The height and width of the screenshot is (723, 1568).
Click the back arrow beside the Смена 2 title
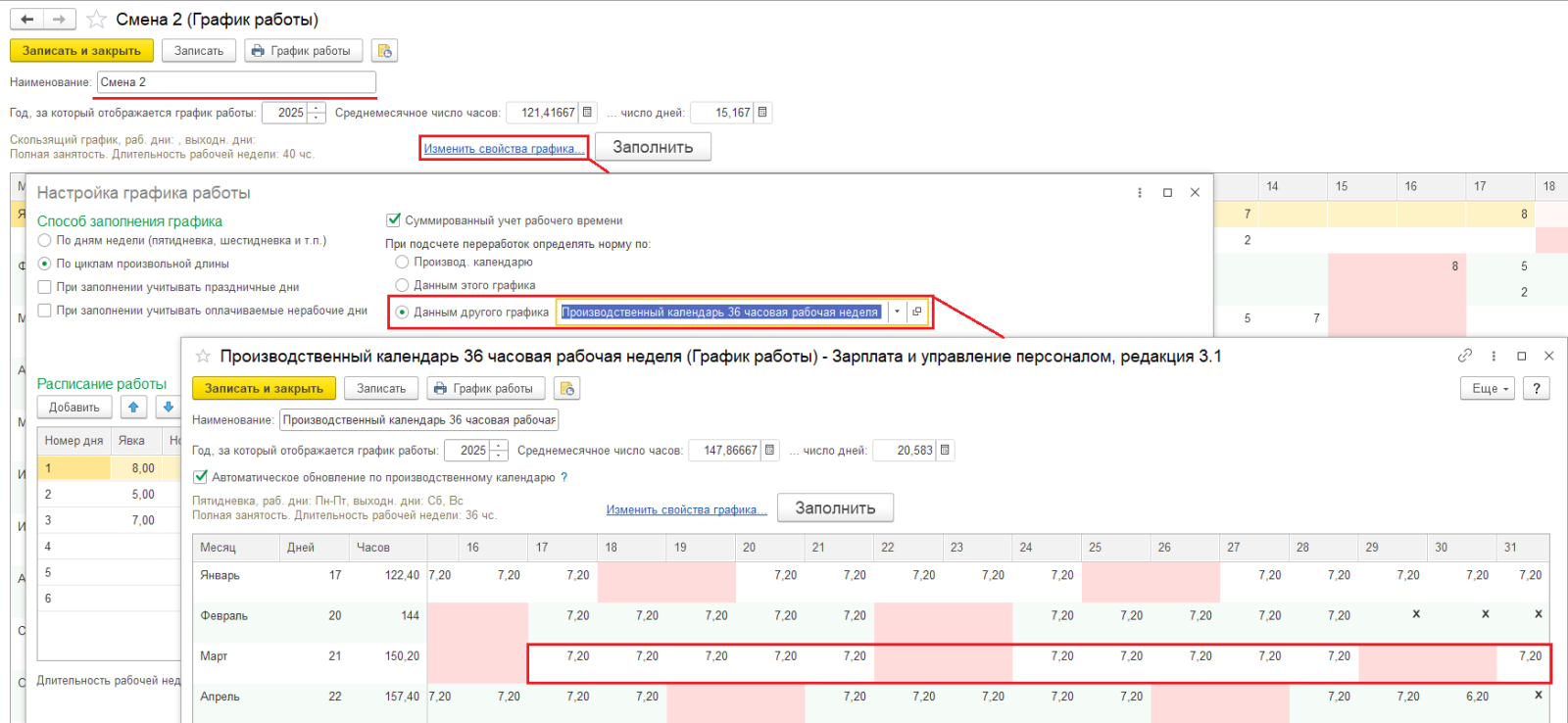click(x=27, y=20)
